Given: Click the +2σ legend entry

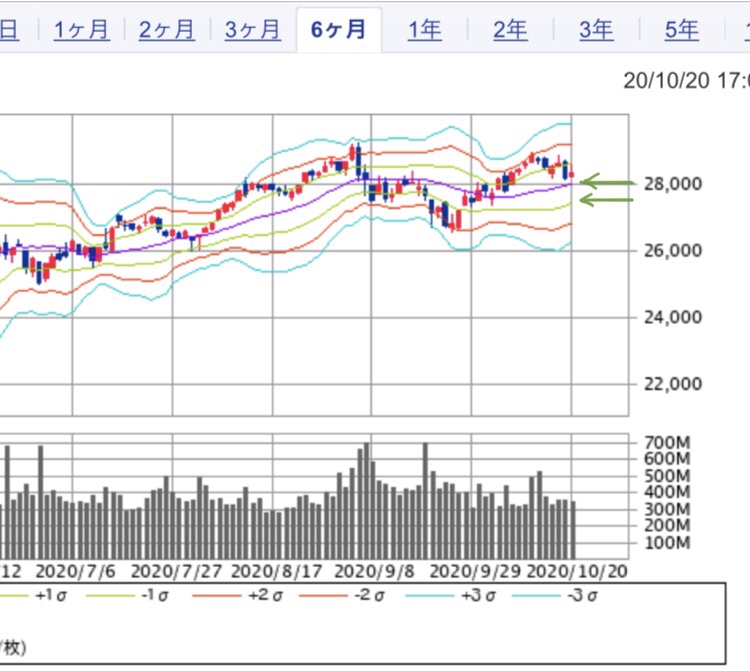Looking at the screenshot, I should click(x=238, y=596).
